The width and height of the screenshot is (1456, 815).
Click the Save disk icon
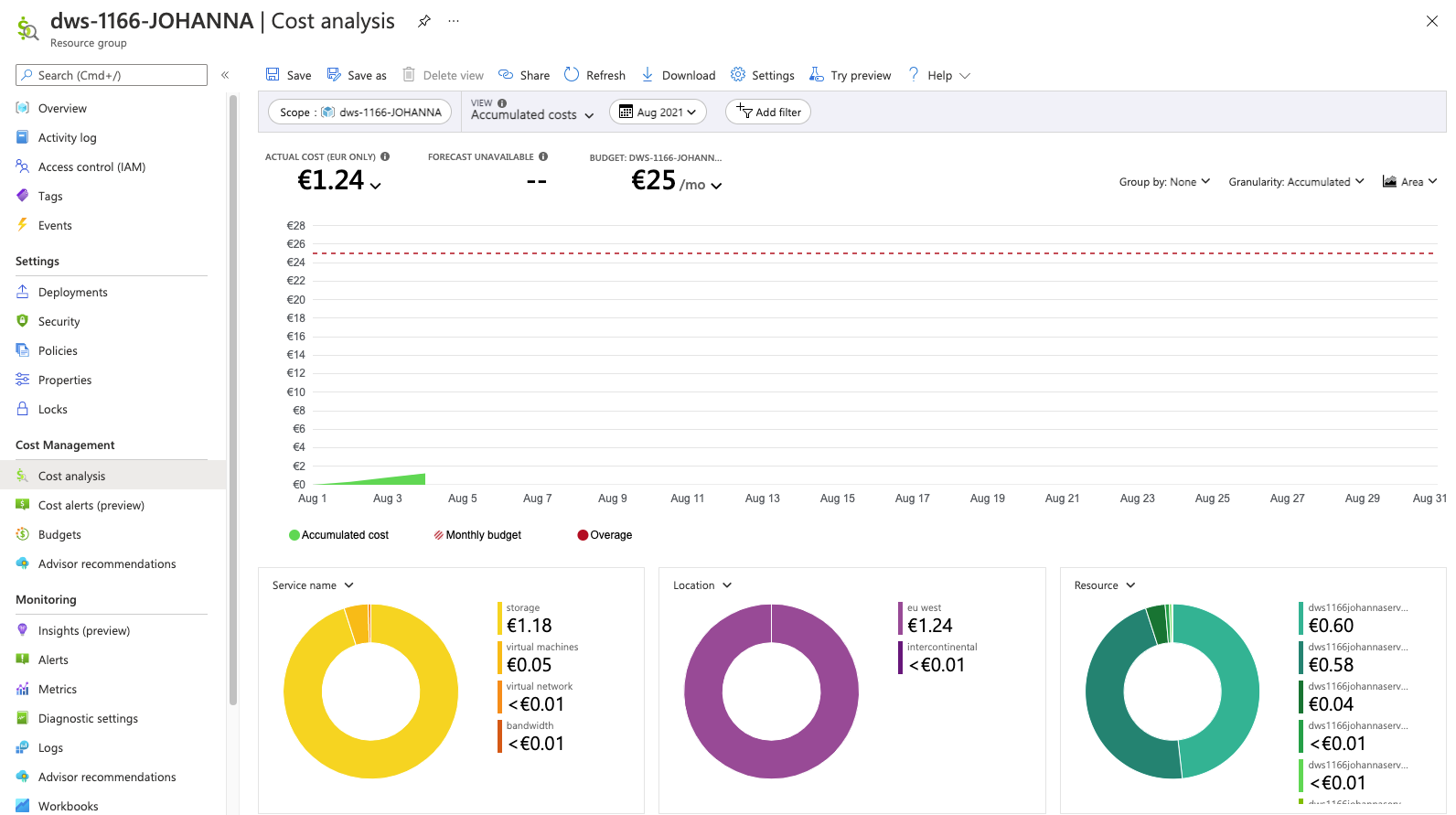click(x=273, y=75)
